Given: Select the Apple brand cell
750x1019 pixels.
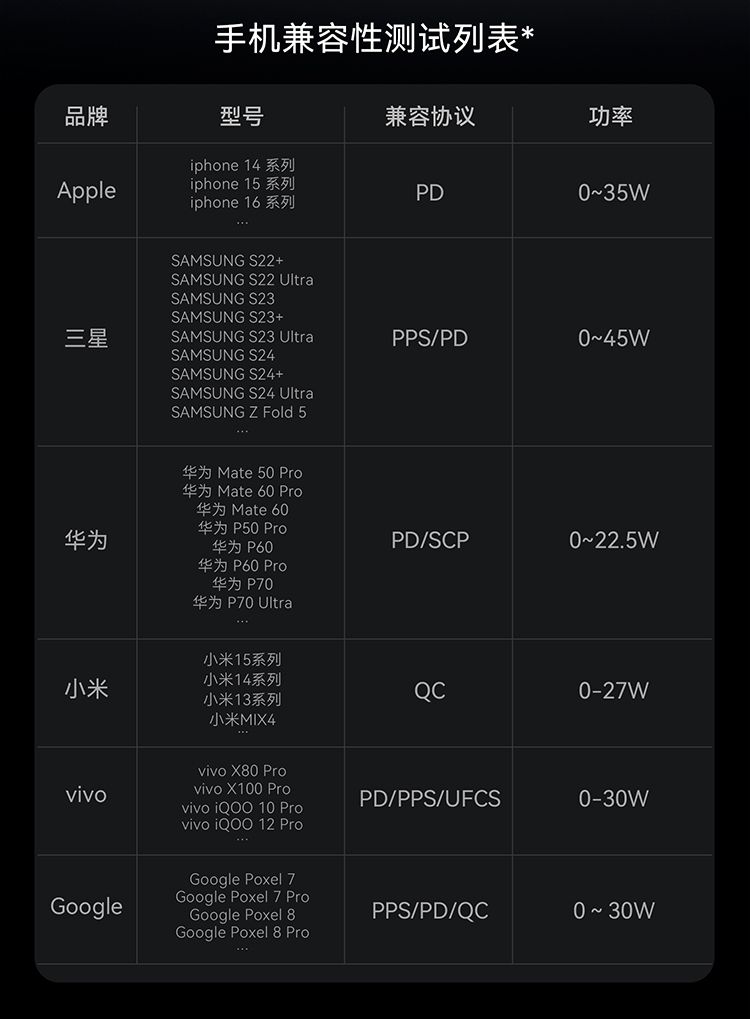Looking at the screenshot, I should coord(86,191).
